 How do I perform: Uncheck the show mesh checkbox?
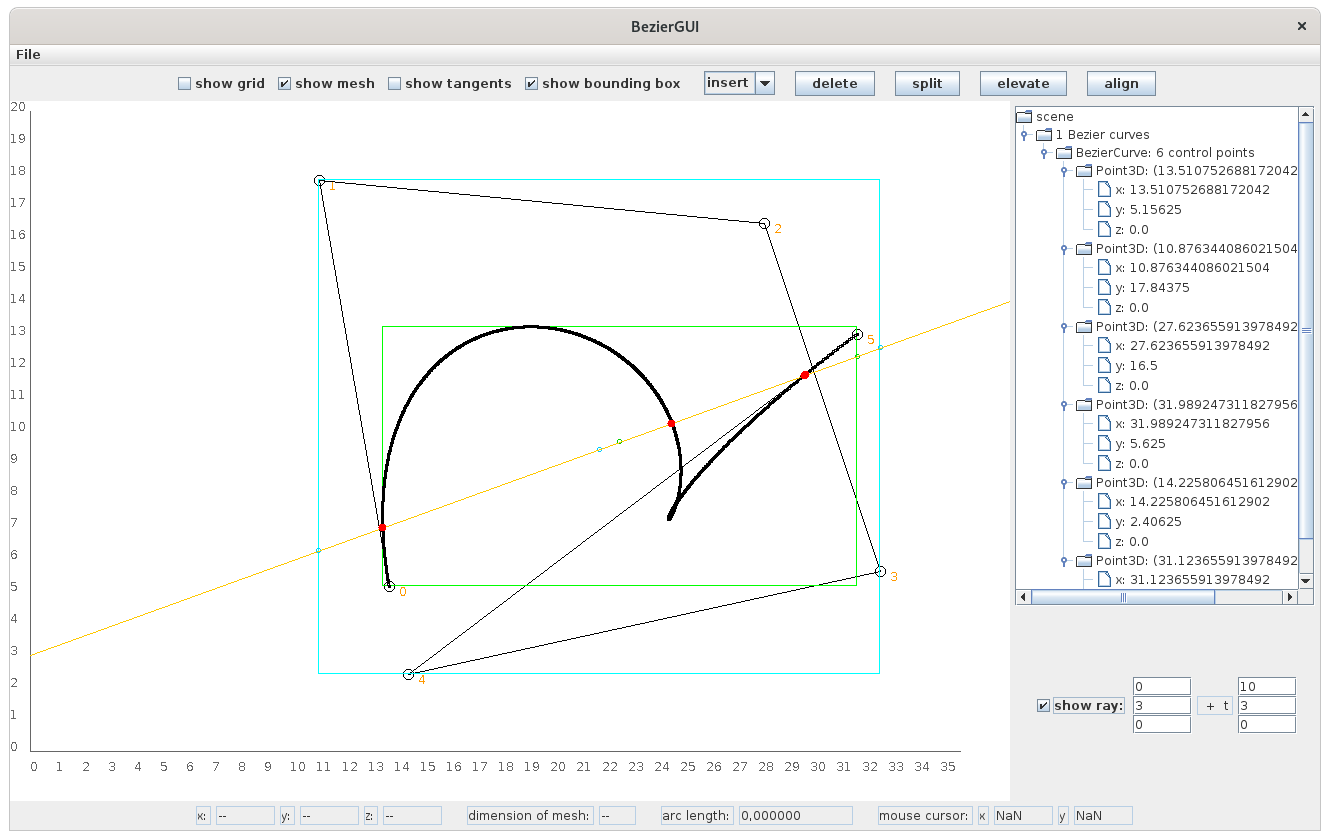click(x=284, y=84)
